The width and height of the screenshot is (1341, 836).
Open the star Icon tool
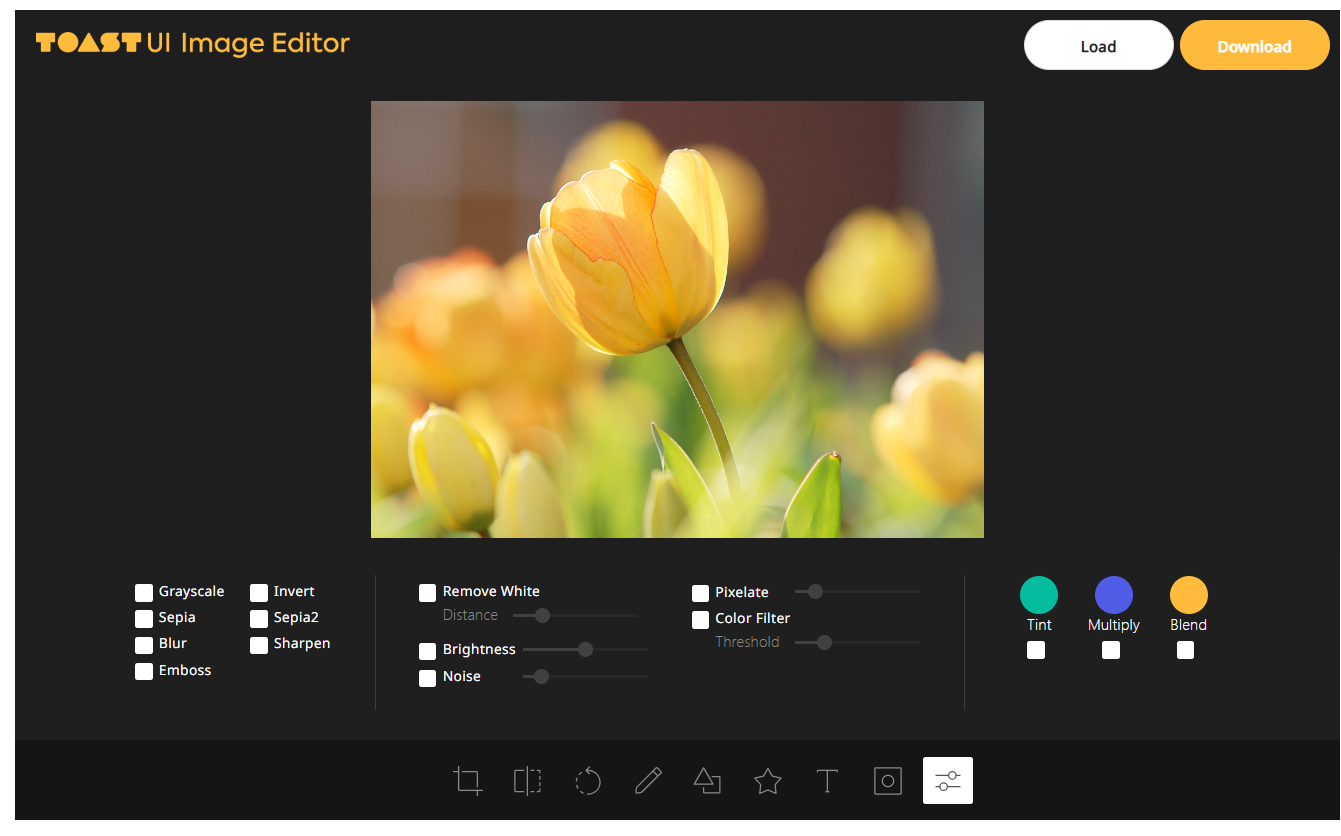pos(767,780)
